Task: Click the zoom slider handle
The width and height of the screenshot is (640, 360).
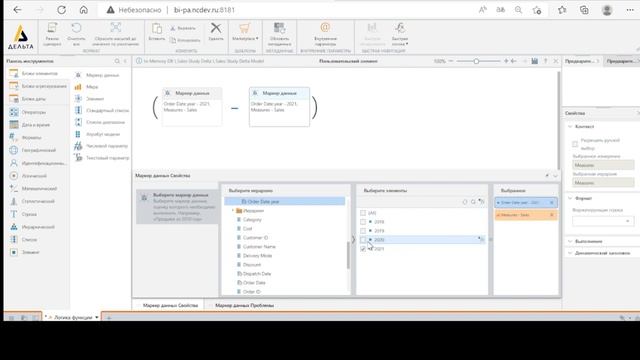Action: tap(476, 61)
